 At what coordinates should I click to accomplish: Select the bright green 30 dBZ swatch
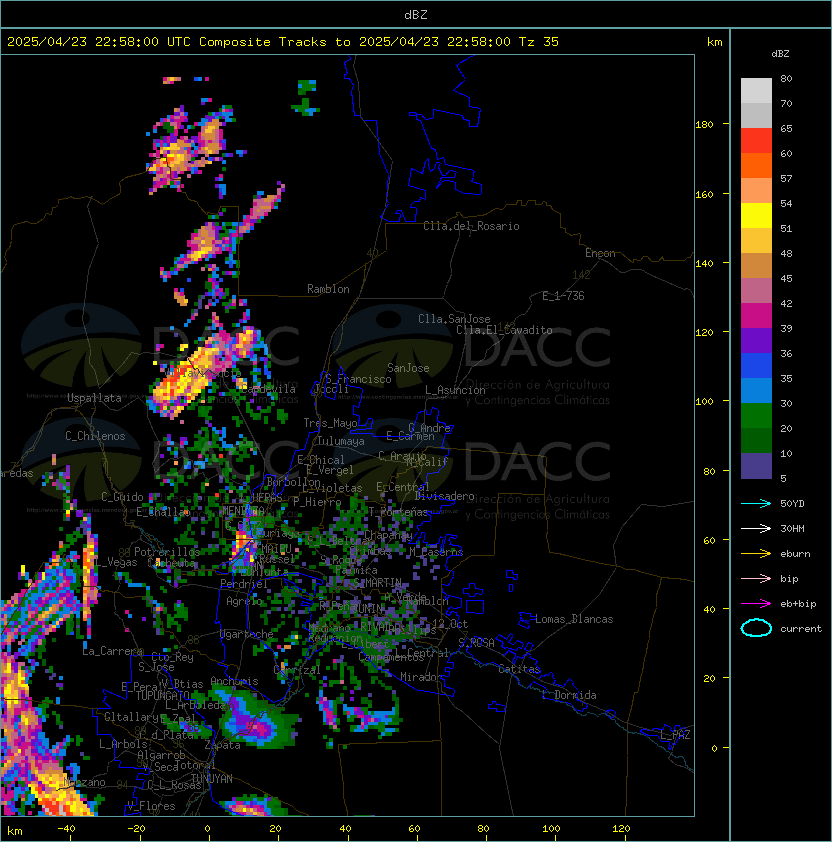tap(756, 416)
